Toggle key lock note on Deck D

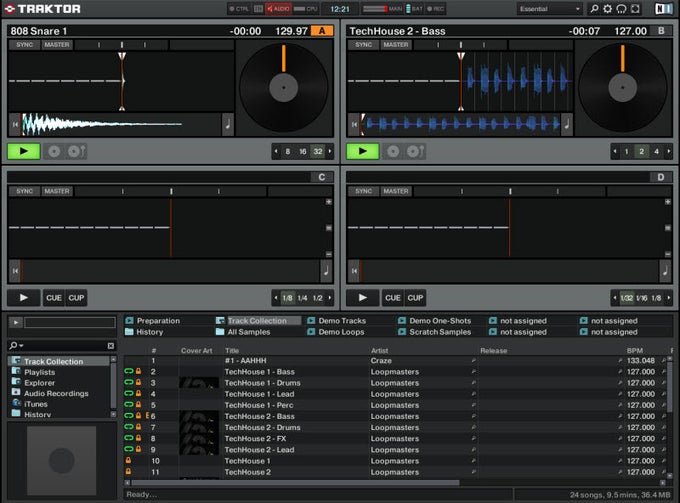click(x=665, y=271)
